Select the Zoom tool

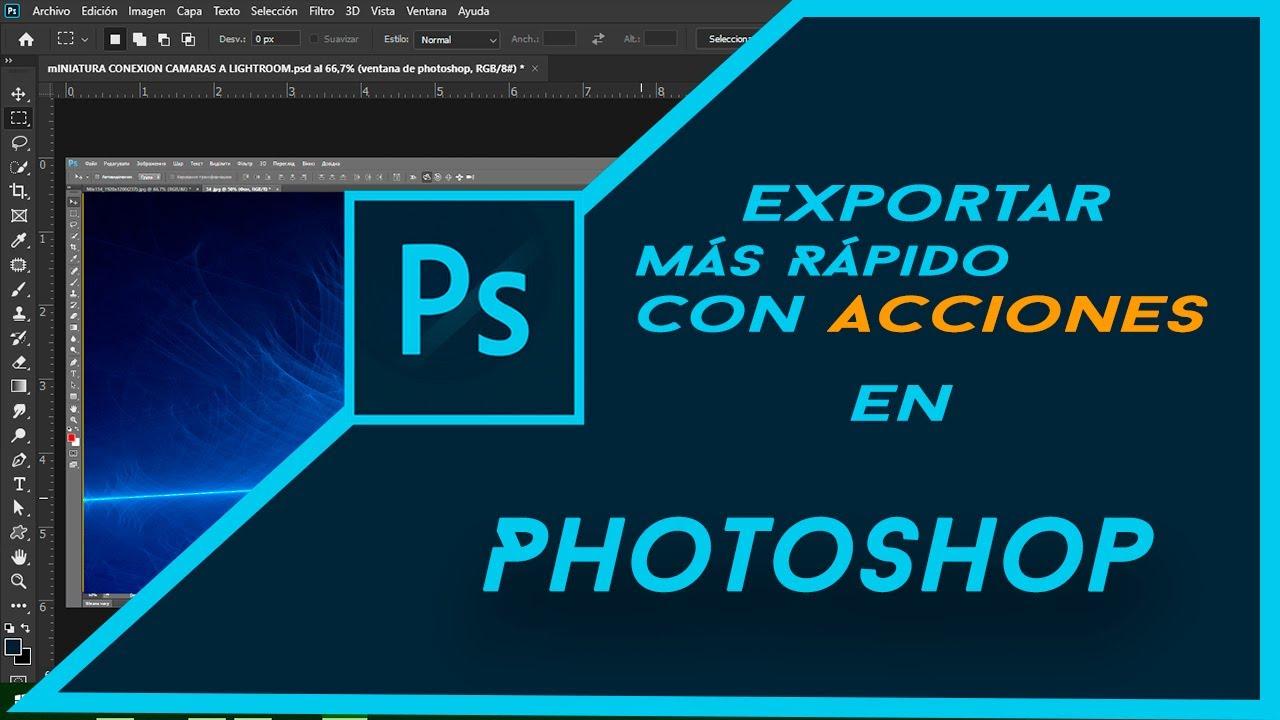(x=18, y=581)
